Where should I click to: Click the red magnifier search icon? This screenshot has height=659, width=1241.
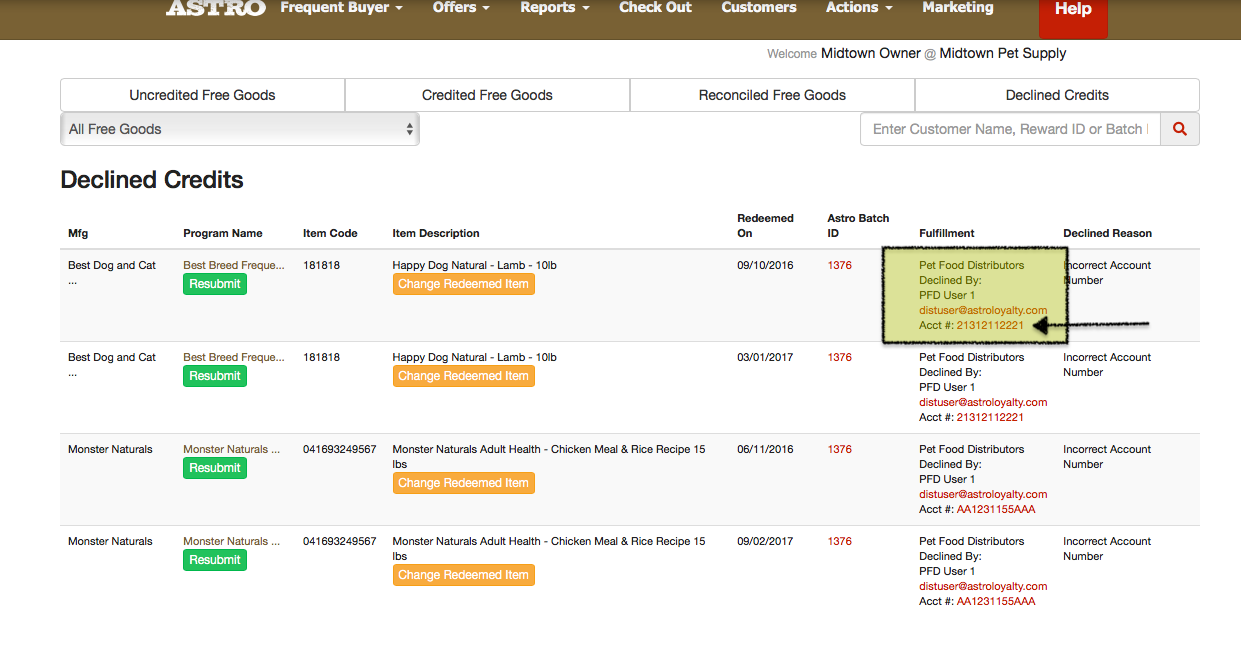click(1180, 129)
